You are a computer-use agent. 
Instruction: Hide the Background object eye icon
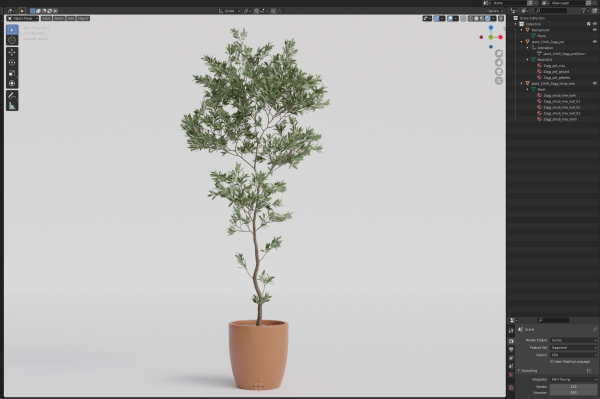point(595,30)
